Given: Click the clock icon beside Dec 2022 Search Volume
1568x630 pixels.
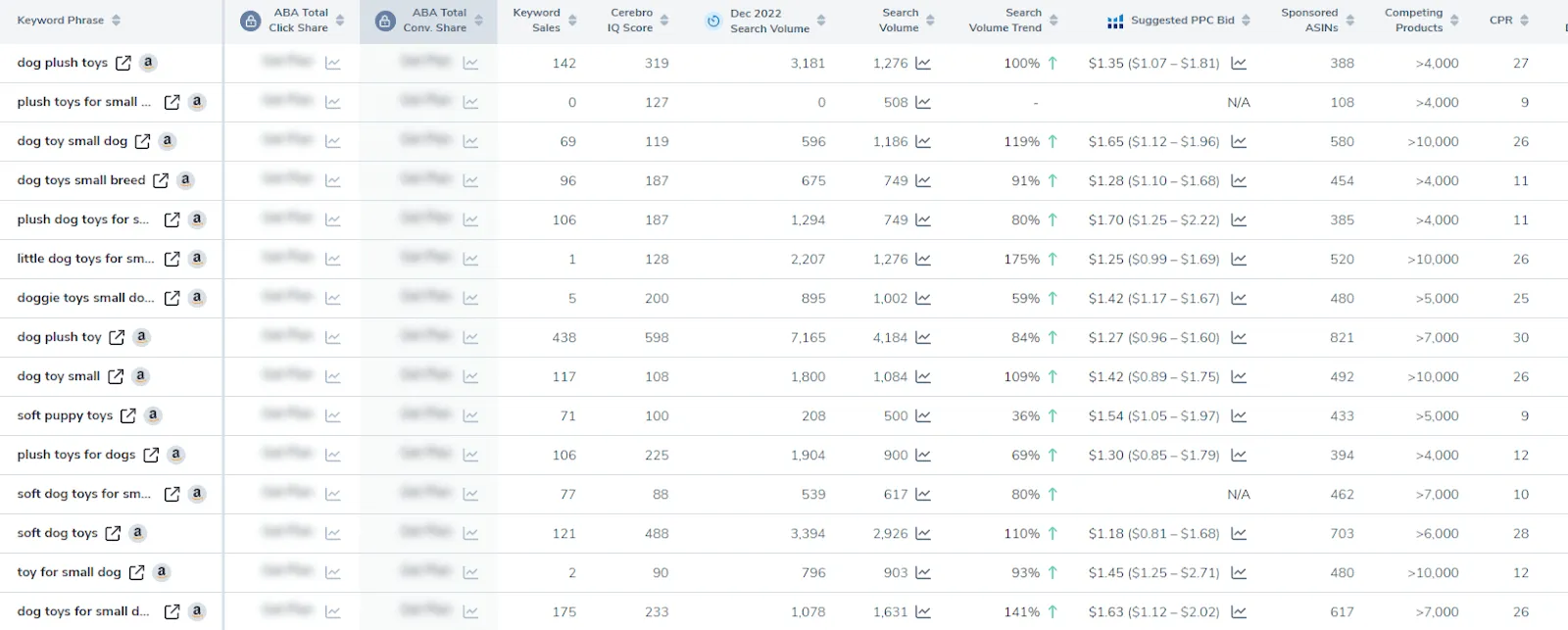Looking at the screenshot, I should [x=713, y=21].
